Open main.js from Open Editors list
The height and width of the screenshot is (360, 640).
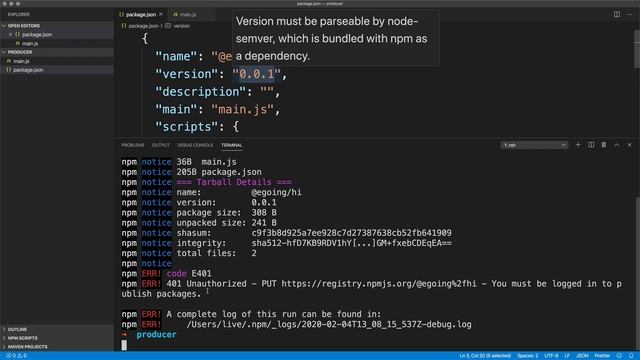click(x=30, y=43)
